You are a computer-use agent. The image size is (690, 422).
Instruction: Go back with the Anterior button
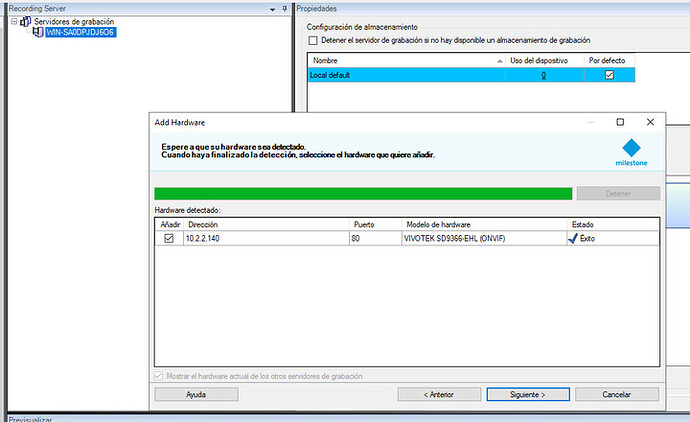[434, 395]
